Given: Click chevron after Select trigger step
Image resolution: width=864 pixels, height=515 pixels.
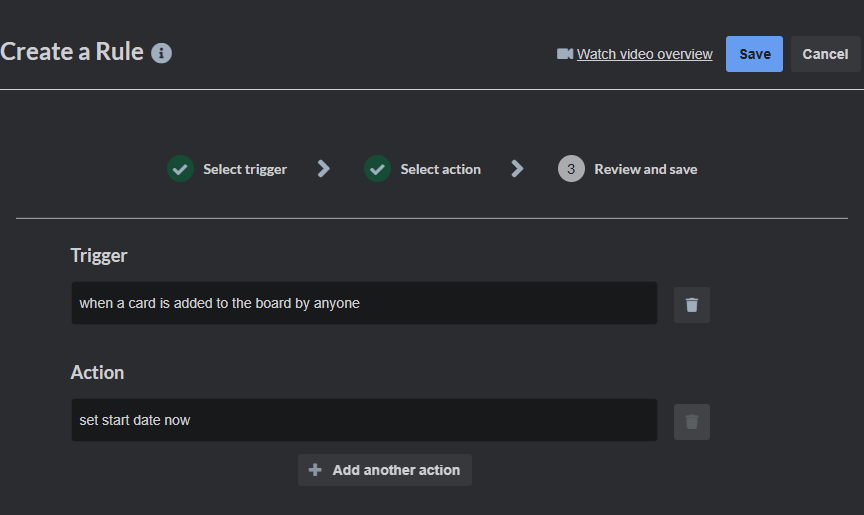Looking at the screenshot, I should (x=324, y=169).
